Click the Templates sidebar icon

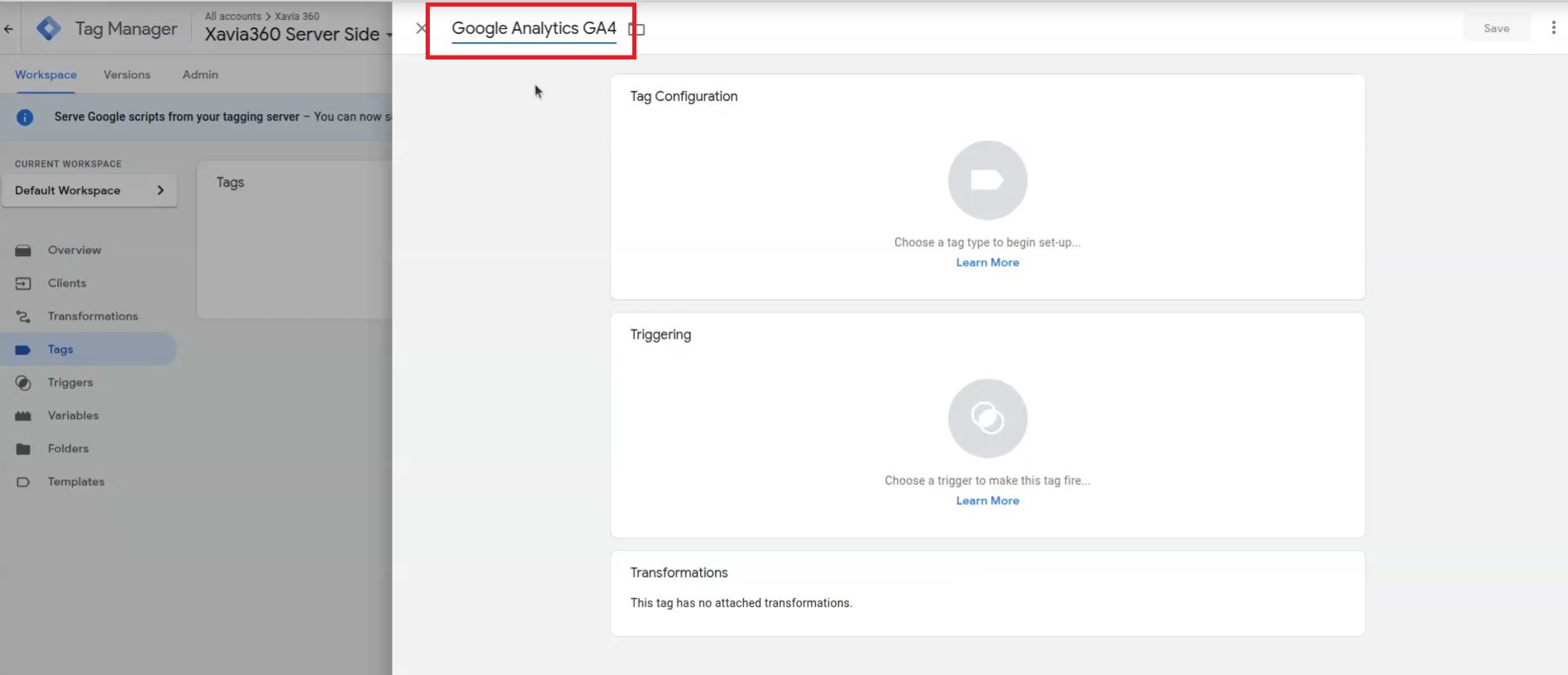(x=23, y=482)
